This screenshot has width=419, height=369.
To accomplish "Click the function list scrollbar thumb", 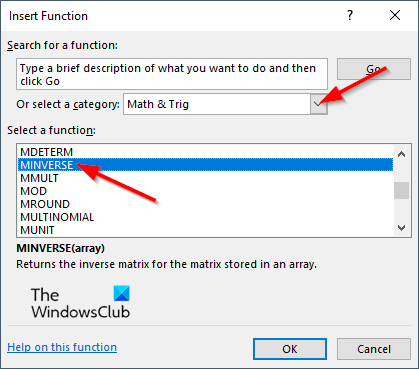I will pos(401,190).
